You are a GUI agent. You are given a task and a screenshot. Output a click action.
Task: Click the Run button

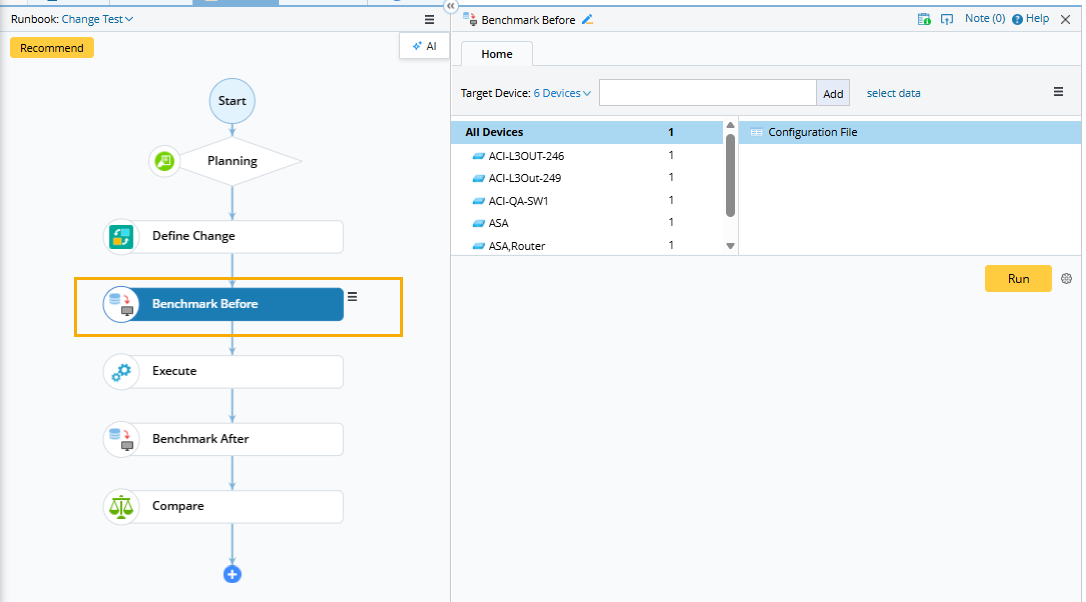[1018, 278]
